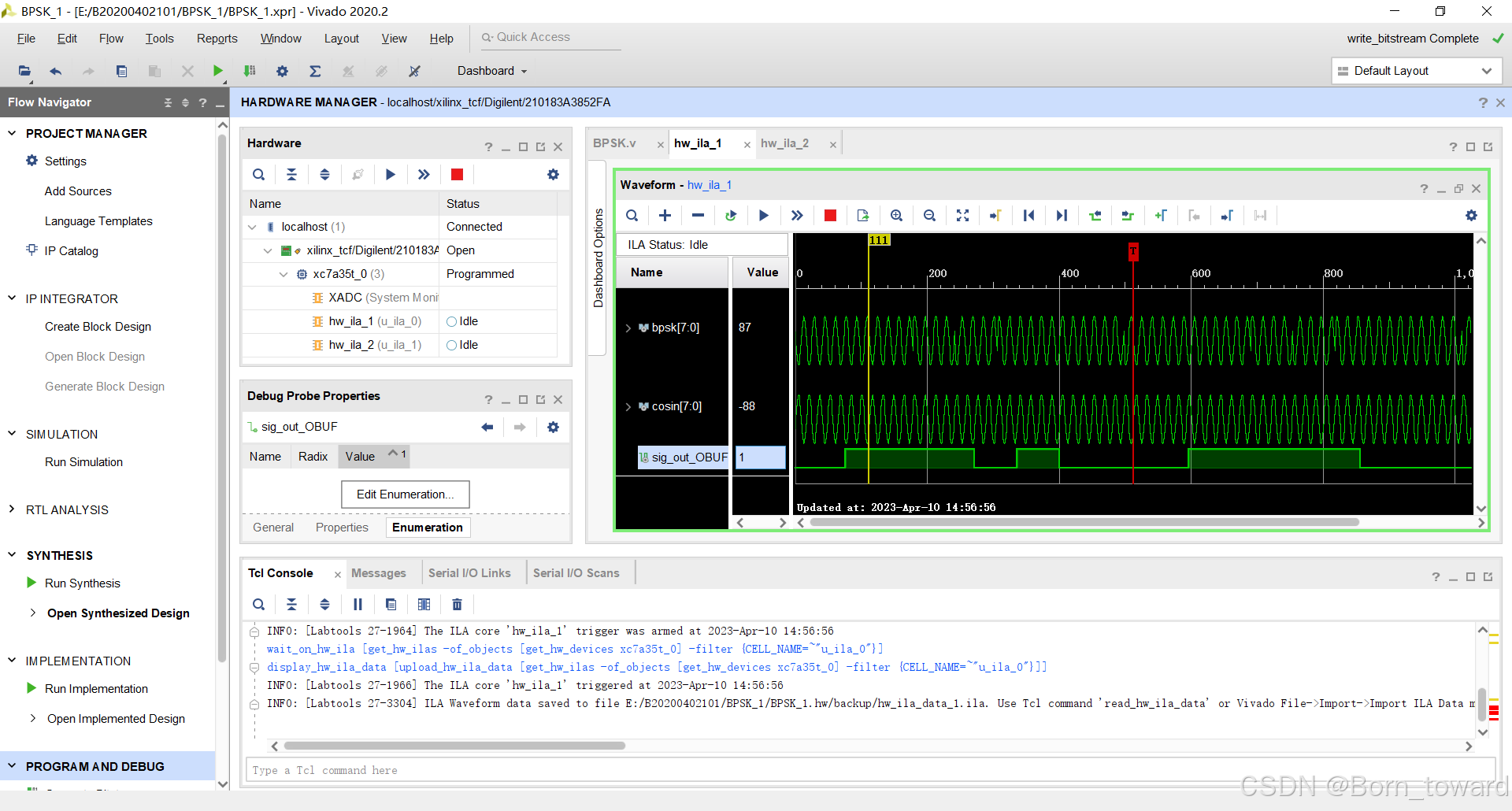Click Create Block Design
The width and height of the screenshot is (1512, 811).
click(x=98, y=327)
